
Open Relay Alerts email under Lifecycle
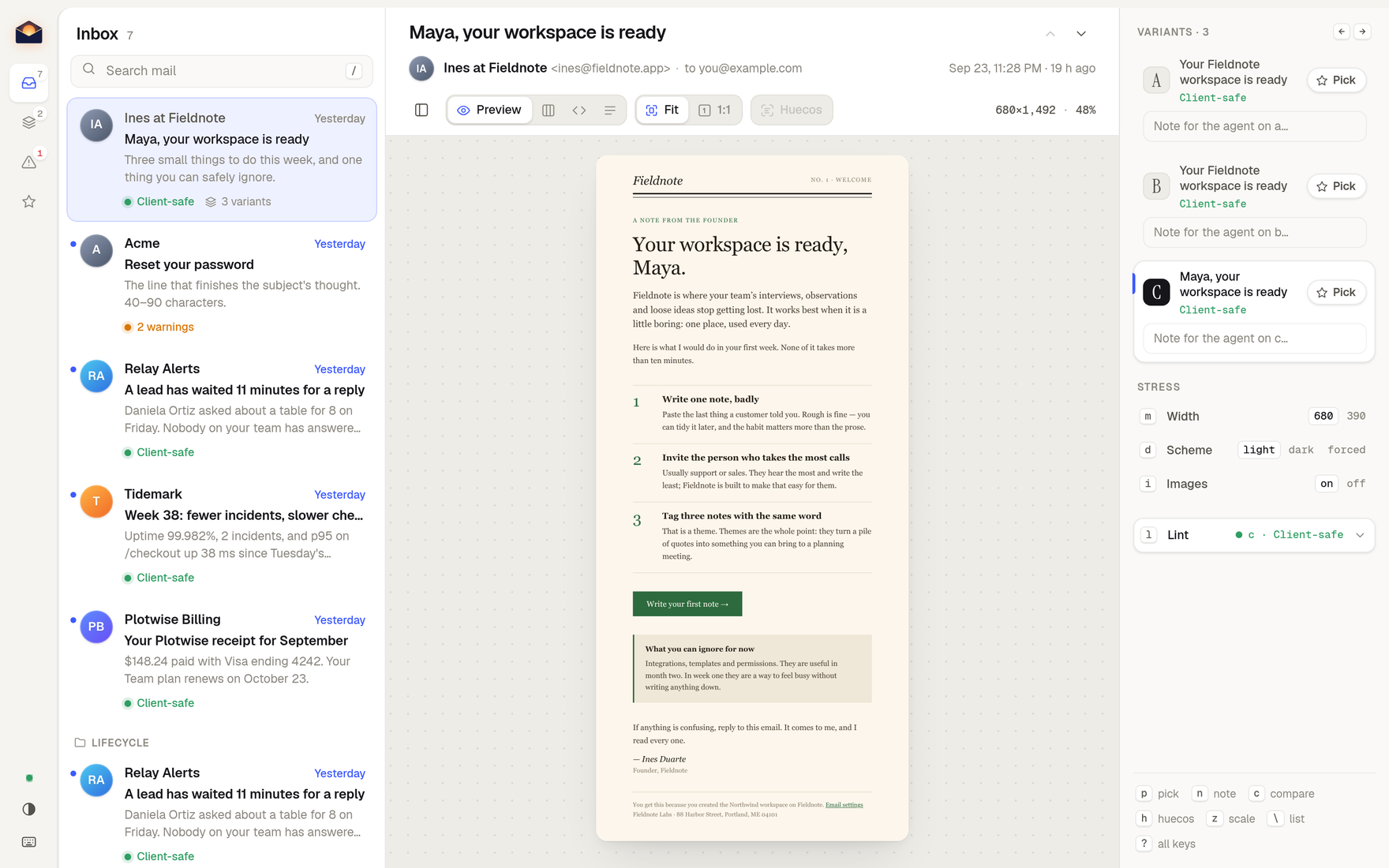pyautogui.click(x=222, y=813)
